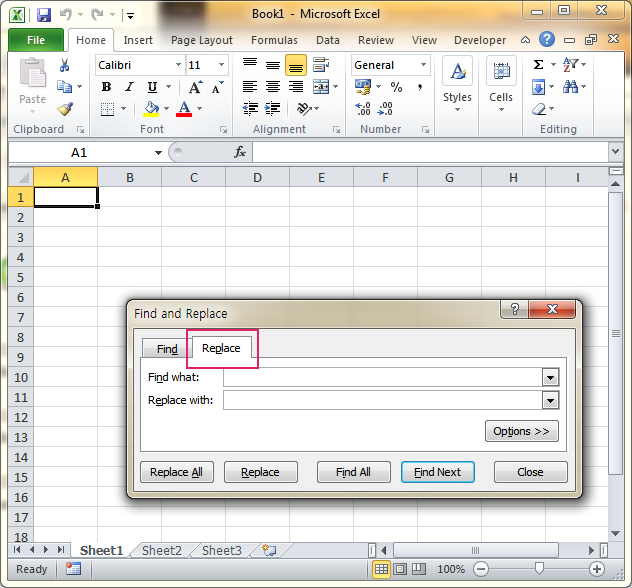
Task: Expand the Cells menu
Action: (501, 84)
